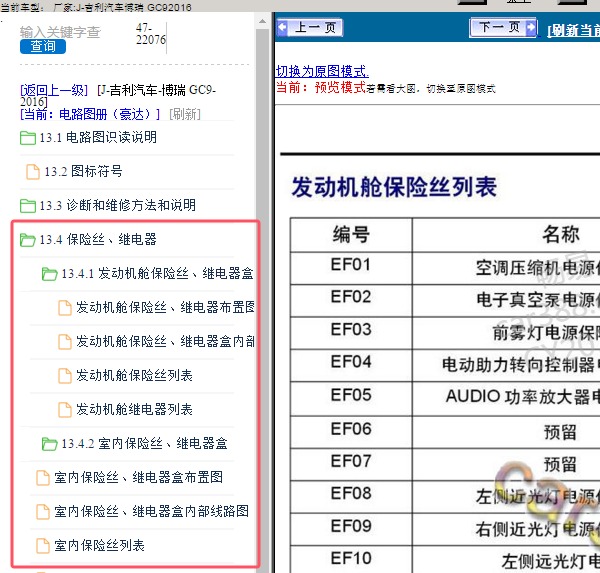Click document icon of 室内保险丝列表
This screenshot has height=573, width=600.
43,546
